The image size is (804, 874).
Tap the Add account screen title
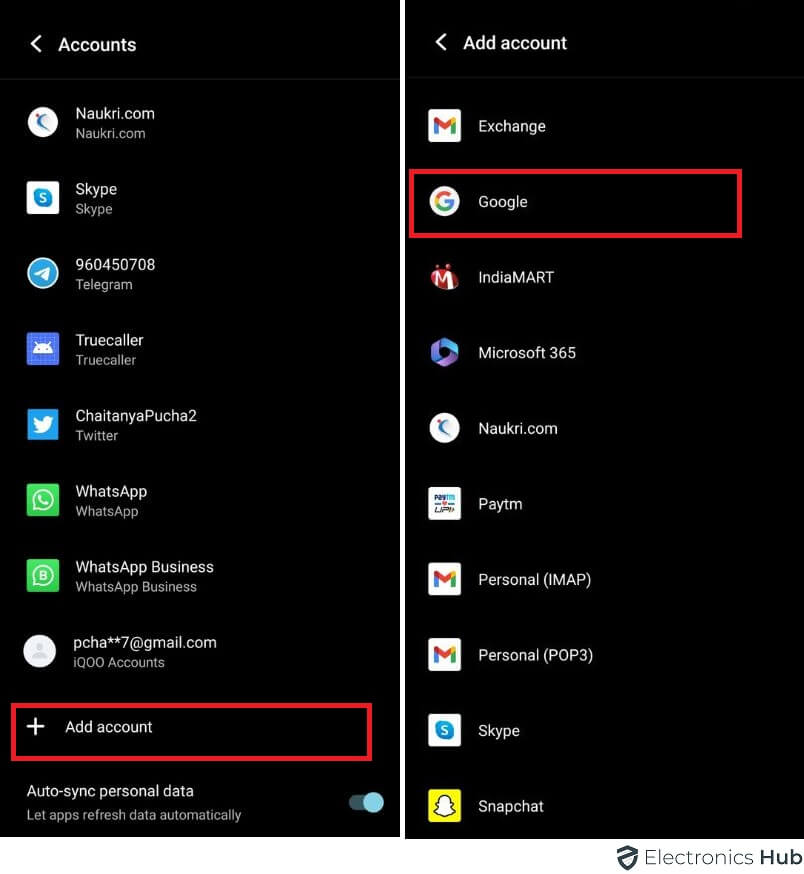515,42
